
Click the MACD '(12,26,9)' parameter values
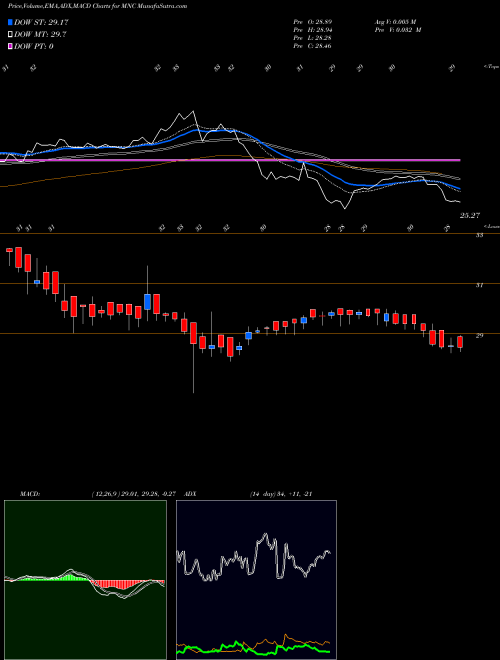[136, 494]
